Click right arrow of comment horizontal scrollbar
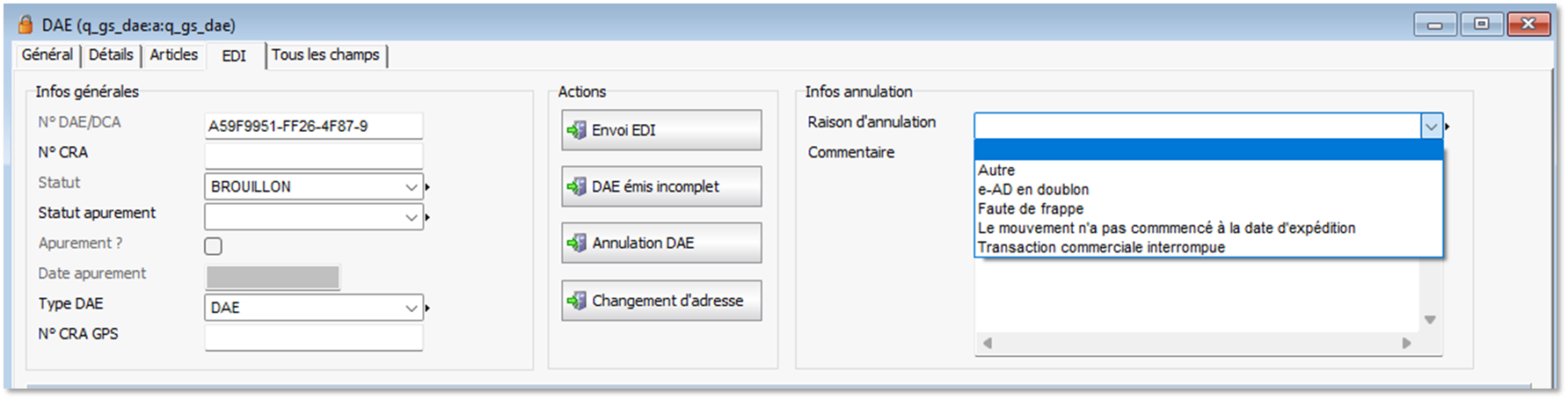The width and height of the screenshot is (1568, 400). (x=1406, y=343)
